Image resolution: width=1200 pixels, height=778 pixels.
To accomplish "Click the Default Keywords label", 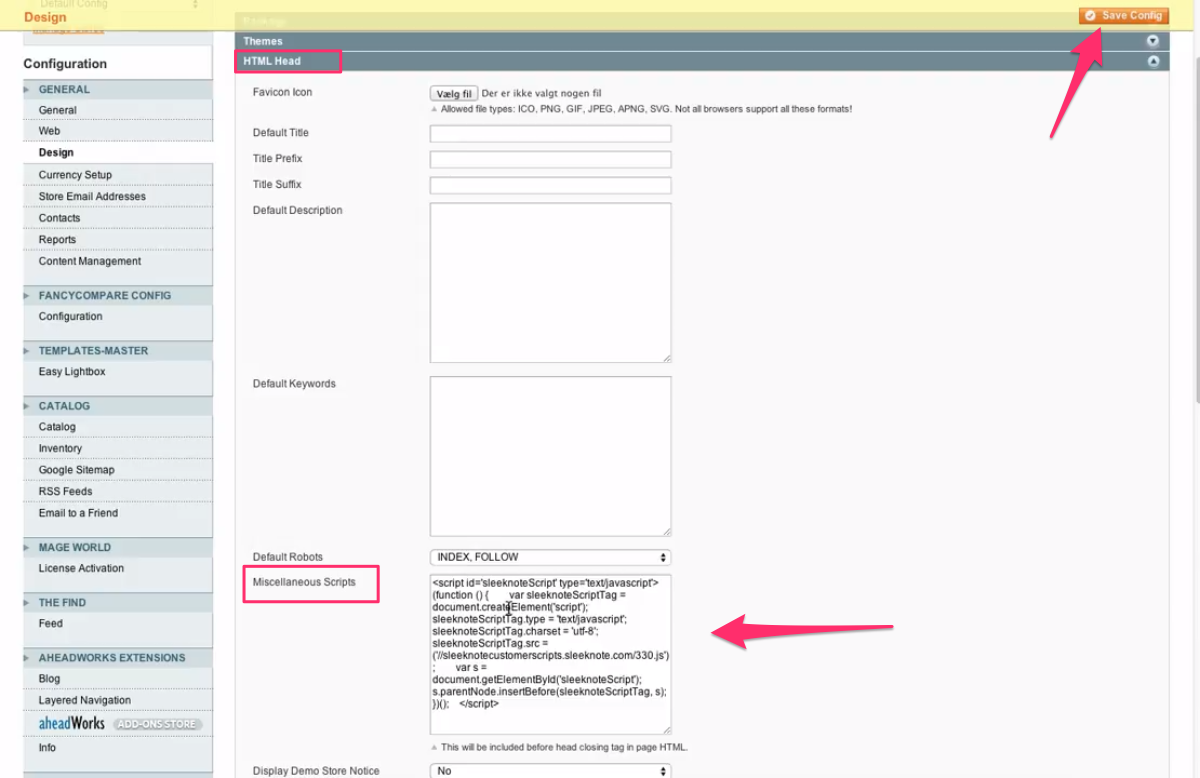I will (x=294, y=384).
